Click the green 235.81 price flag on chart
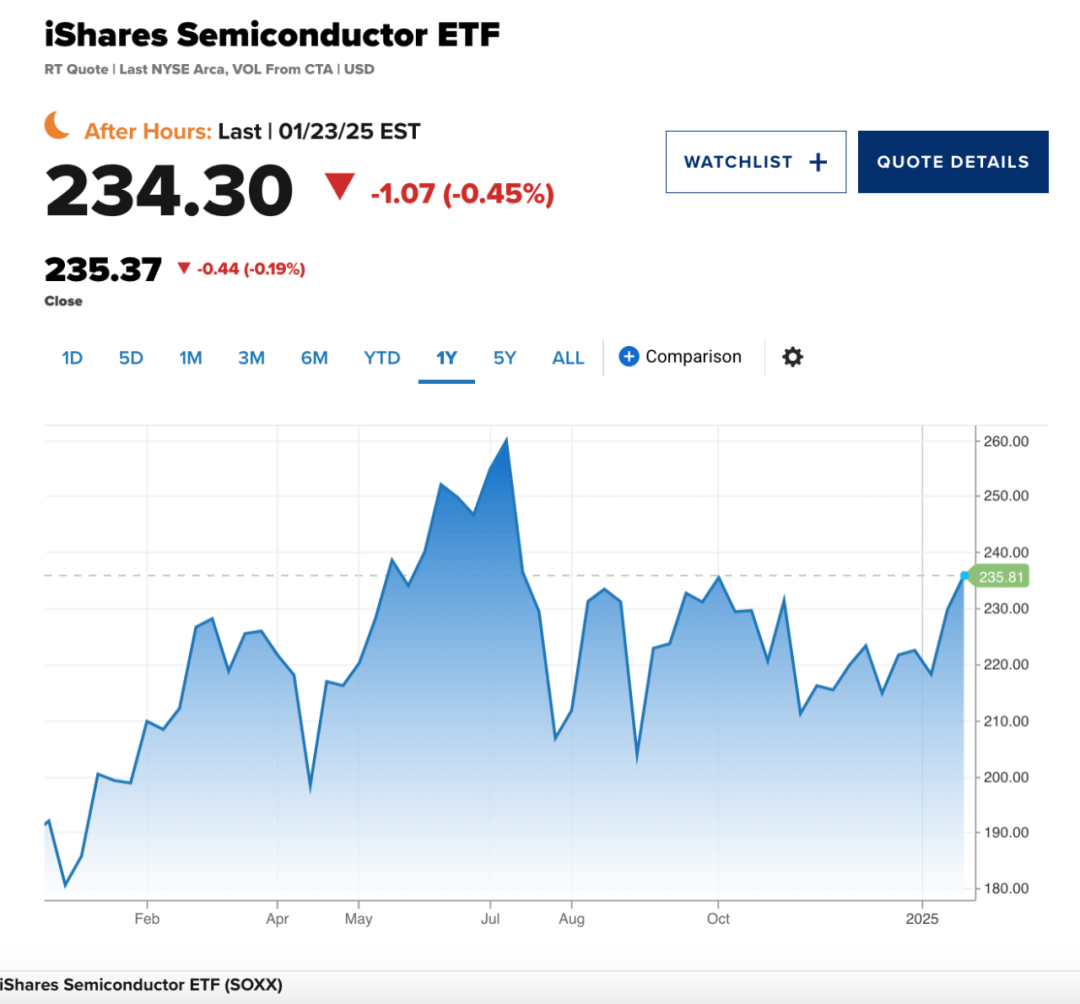The image size is (1080, 1004). (999, 577)
